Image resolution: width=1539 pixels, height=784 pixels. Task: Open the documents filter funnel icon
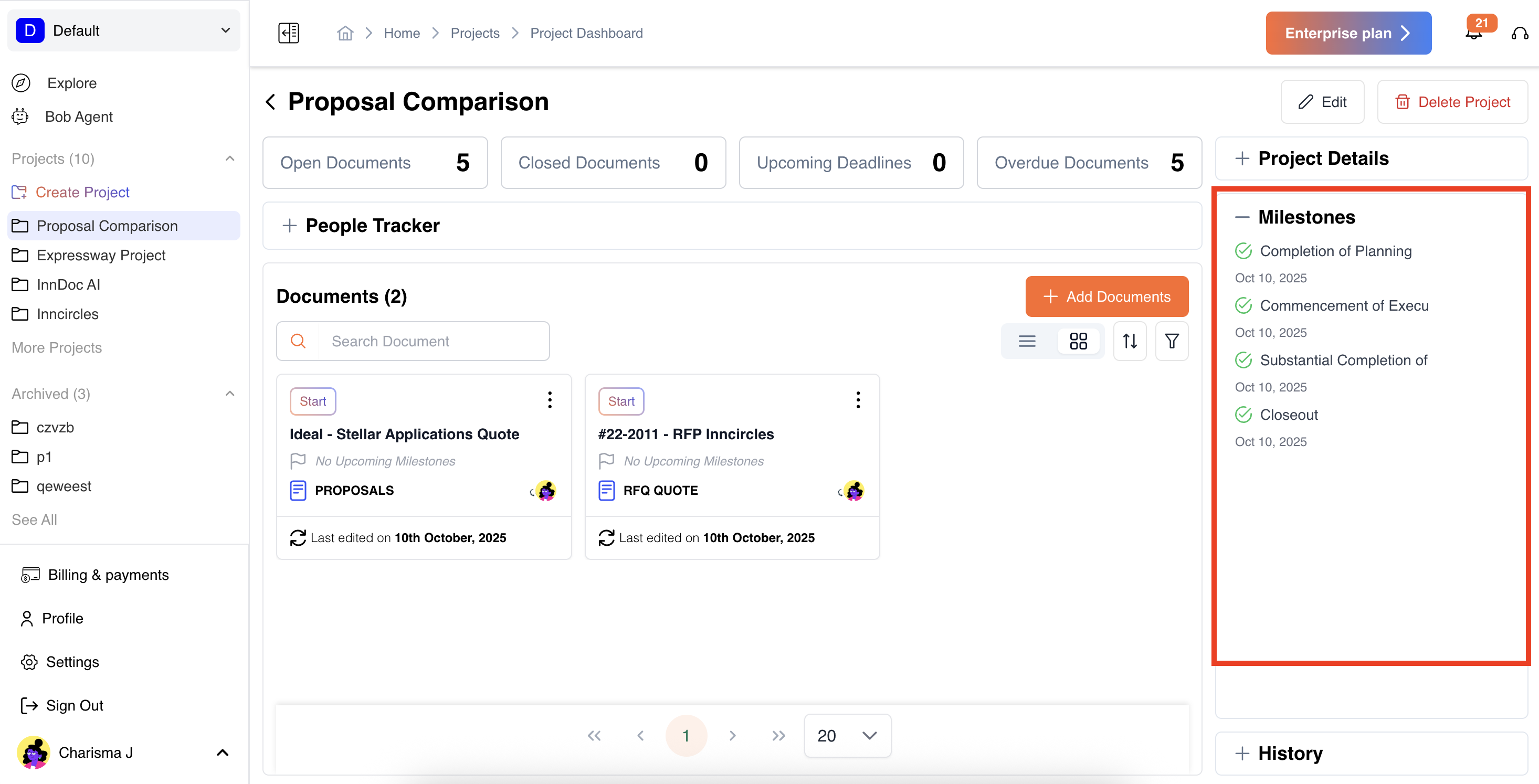tap(1171, 341)
